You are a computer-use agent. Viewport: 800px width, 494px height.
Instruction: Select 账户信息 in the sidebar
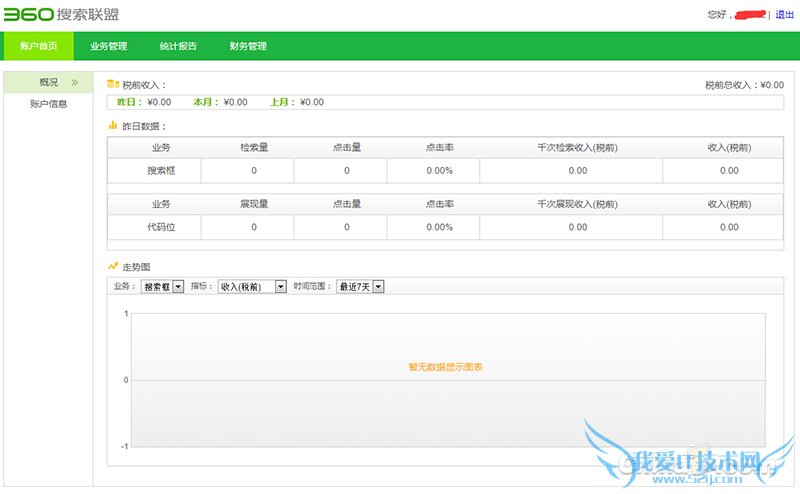click(x=48, y=104)
